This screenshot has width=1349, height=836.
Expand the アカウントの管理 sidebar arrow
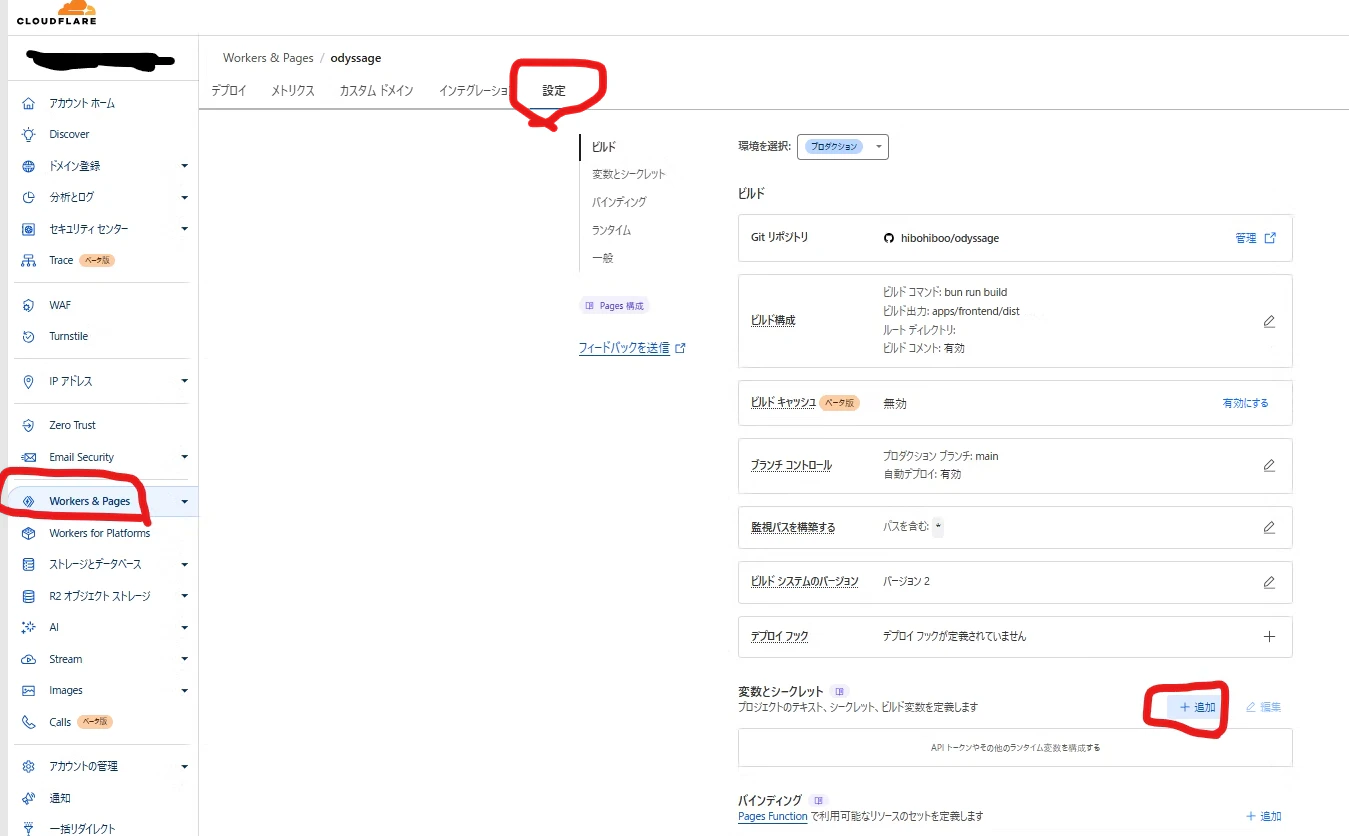[x=184, y=766]
